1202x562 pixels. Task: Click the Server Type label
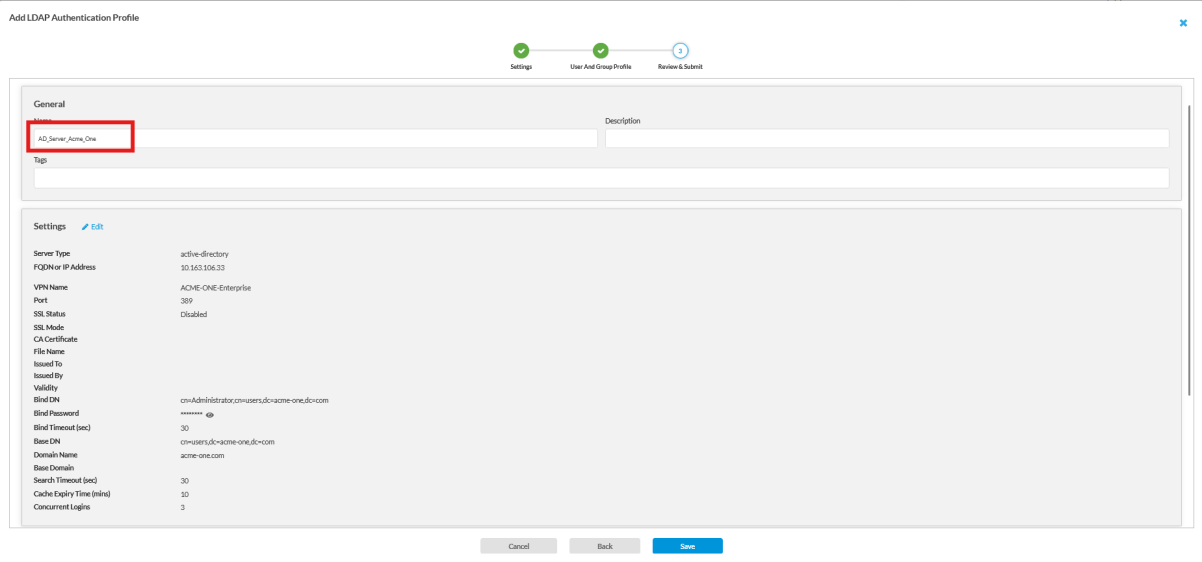coord(52,254)
